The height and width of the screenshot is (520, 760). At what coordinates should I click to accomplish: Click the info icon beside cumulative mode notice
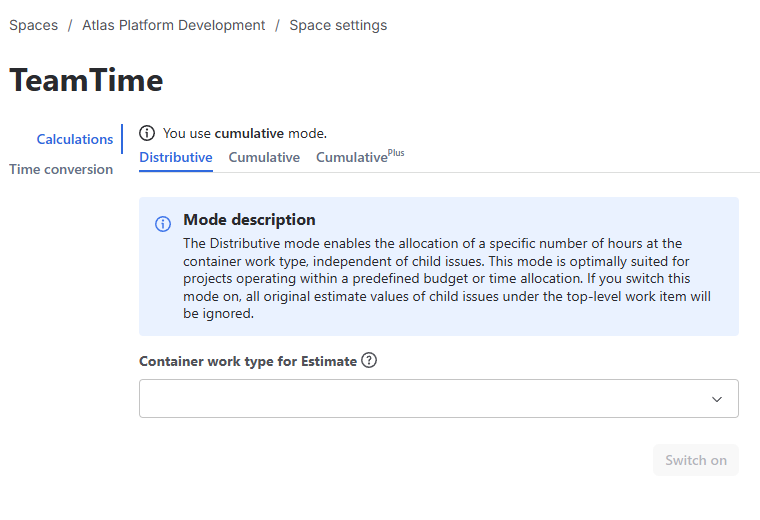coord(147,133)
